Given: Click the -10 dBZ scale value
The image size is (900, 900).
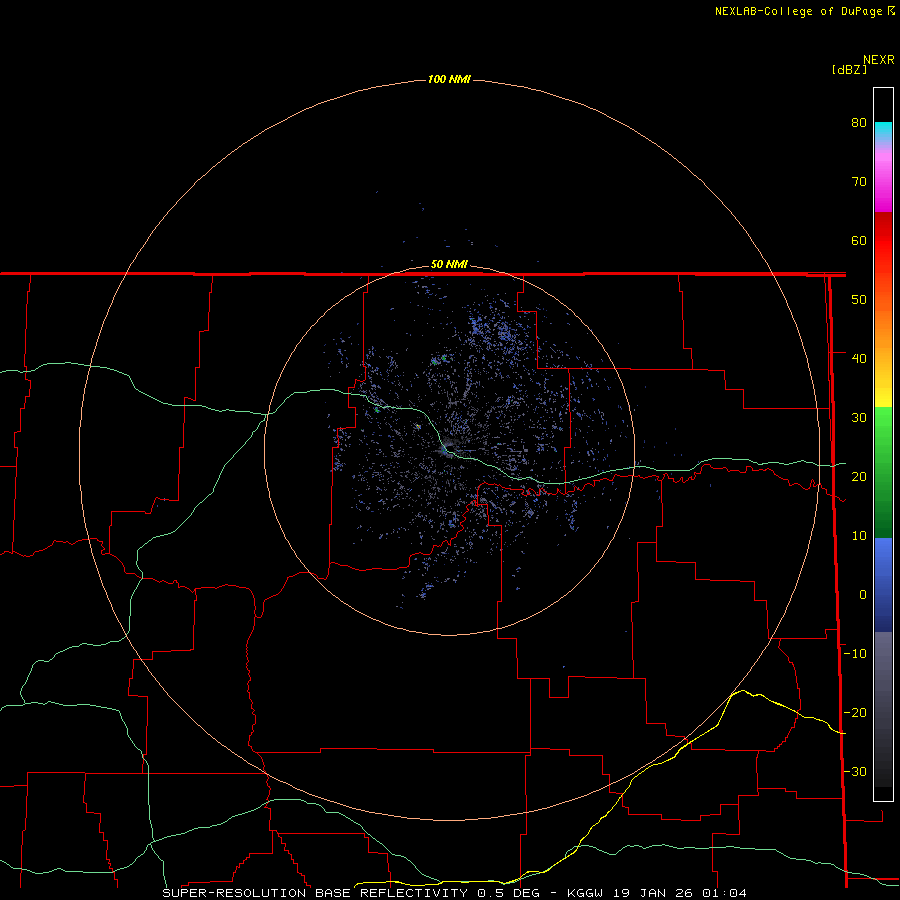Looking at the screenshot, I should [x=855, y=654].
